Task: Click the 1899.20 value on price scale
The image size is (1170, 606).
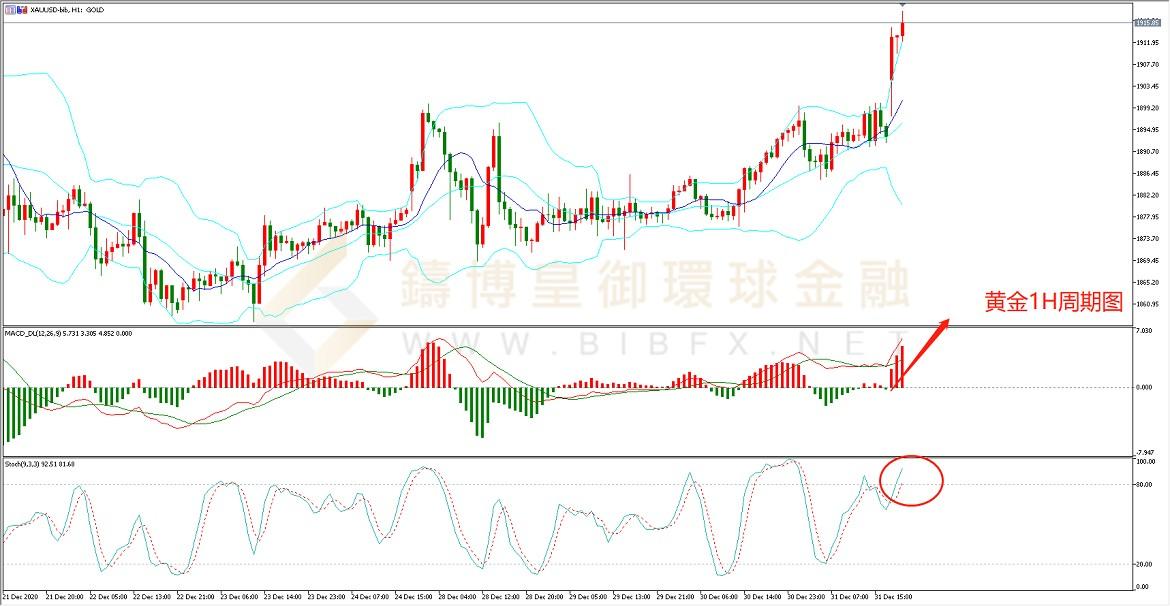Action: pos(1146,108)
